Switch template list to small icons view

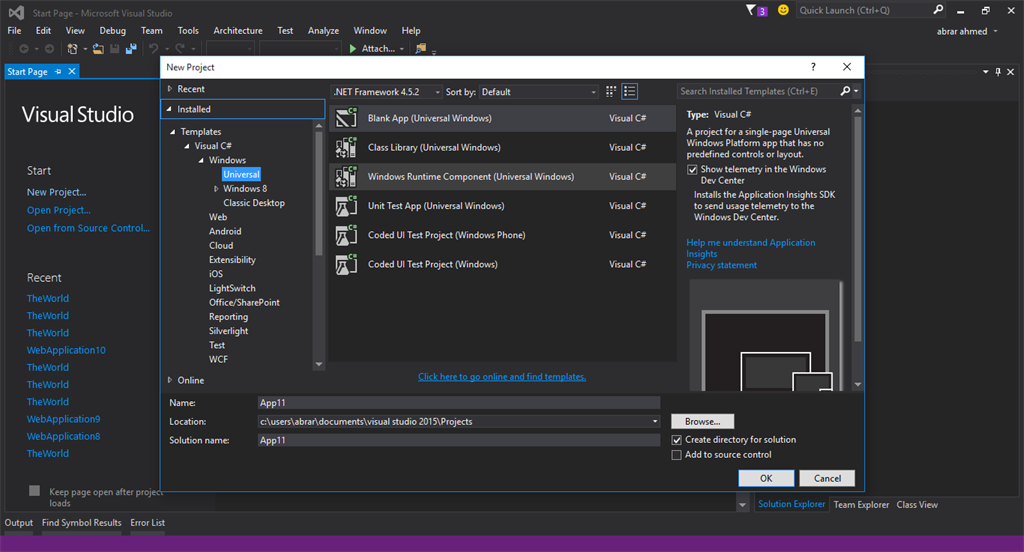click(x=611, y=92)
